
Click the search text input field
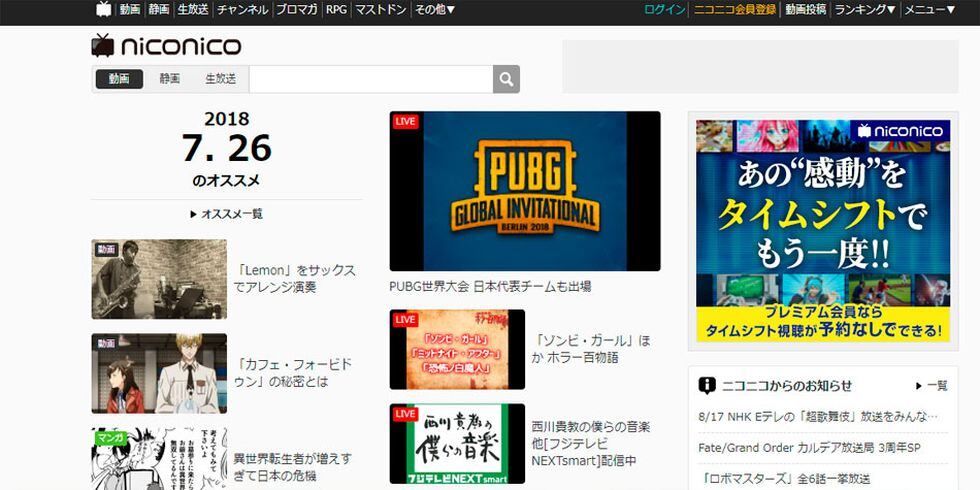pos(370,79)
